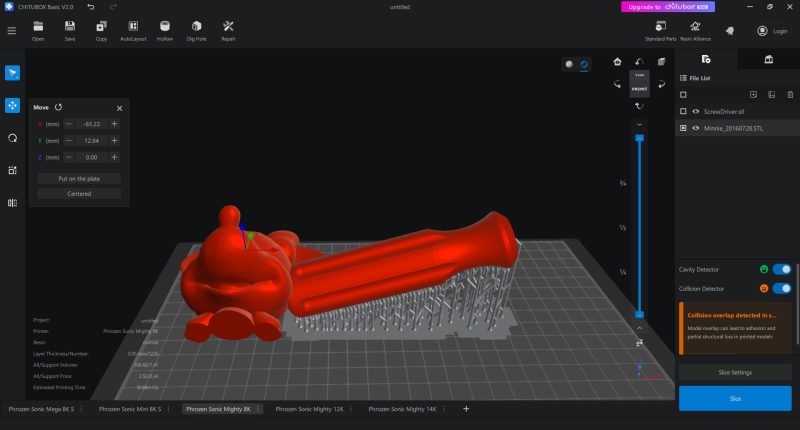Click the Save toolbar icon

click(x=70, y=31)
